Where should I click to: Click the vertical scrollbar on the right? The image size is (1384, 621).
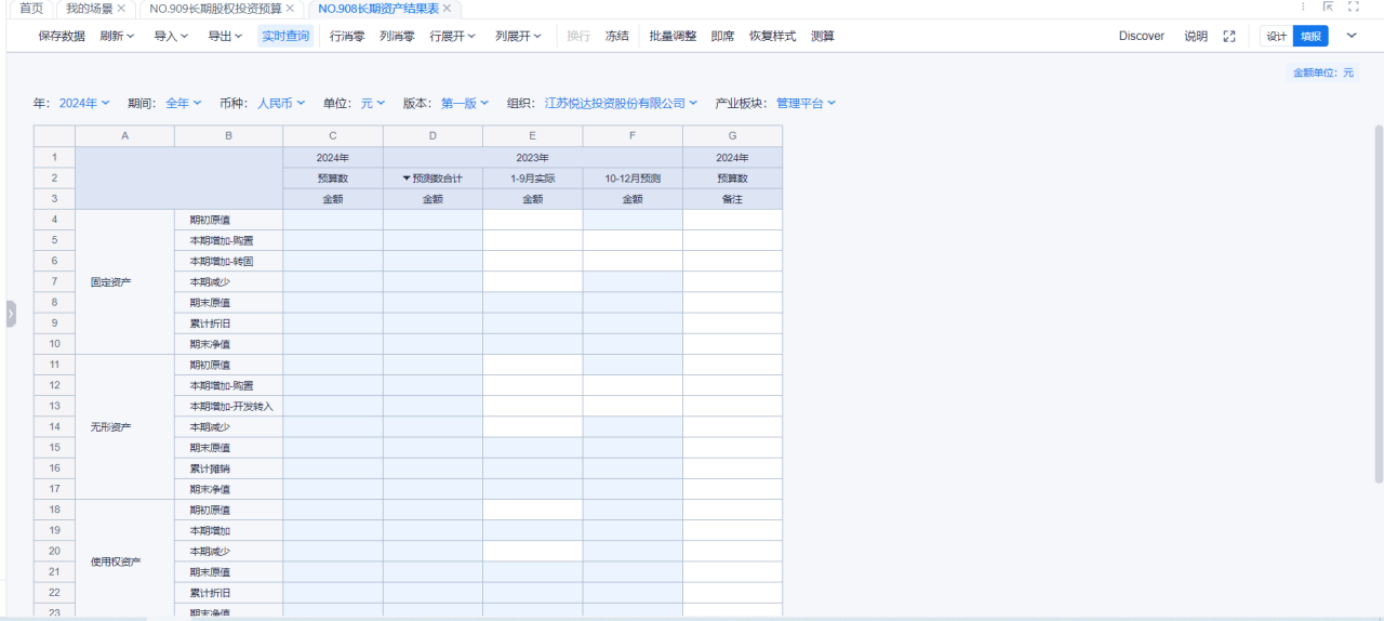[x=1378, y=300]
